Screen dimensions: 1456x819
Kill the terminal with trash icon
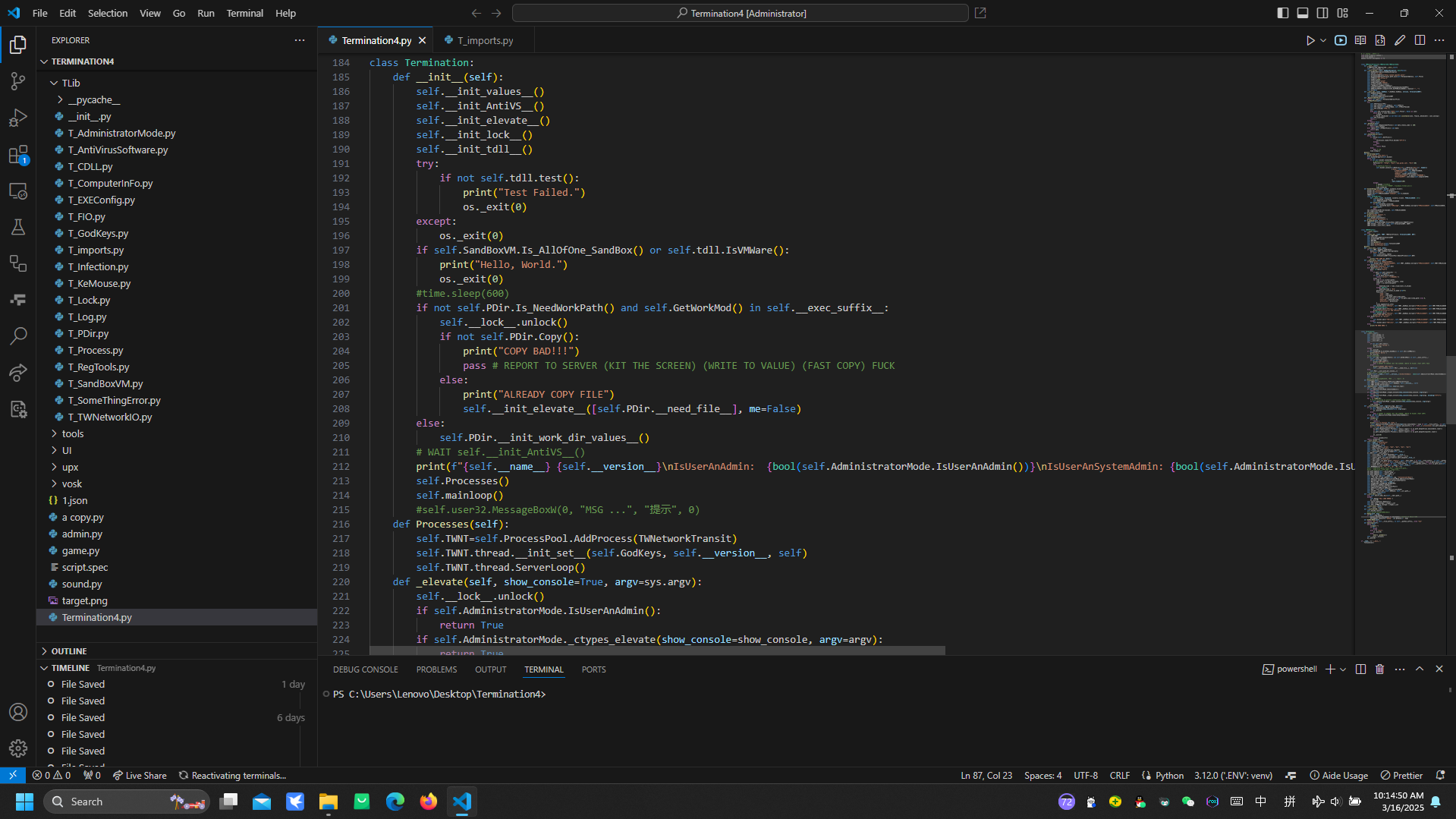pyautogui.click(x=1380, y=669)
